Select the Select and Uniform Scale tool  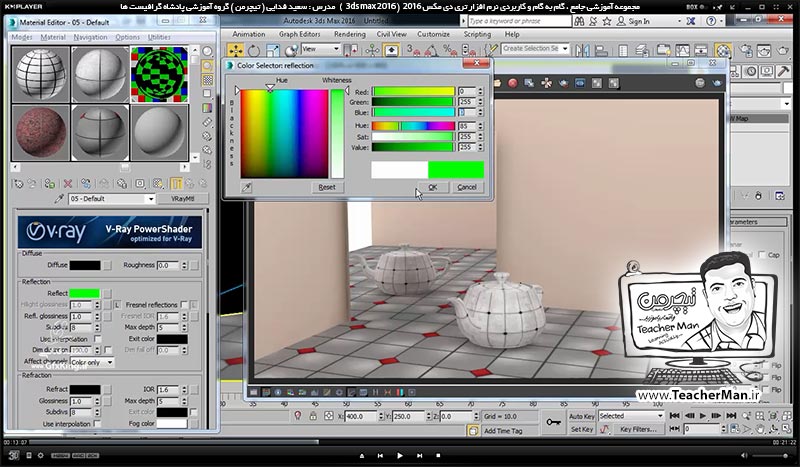[272, 50]
